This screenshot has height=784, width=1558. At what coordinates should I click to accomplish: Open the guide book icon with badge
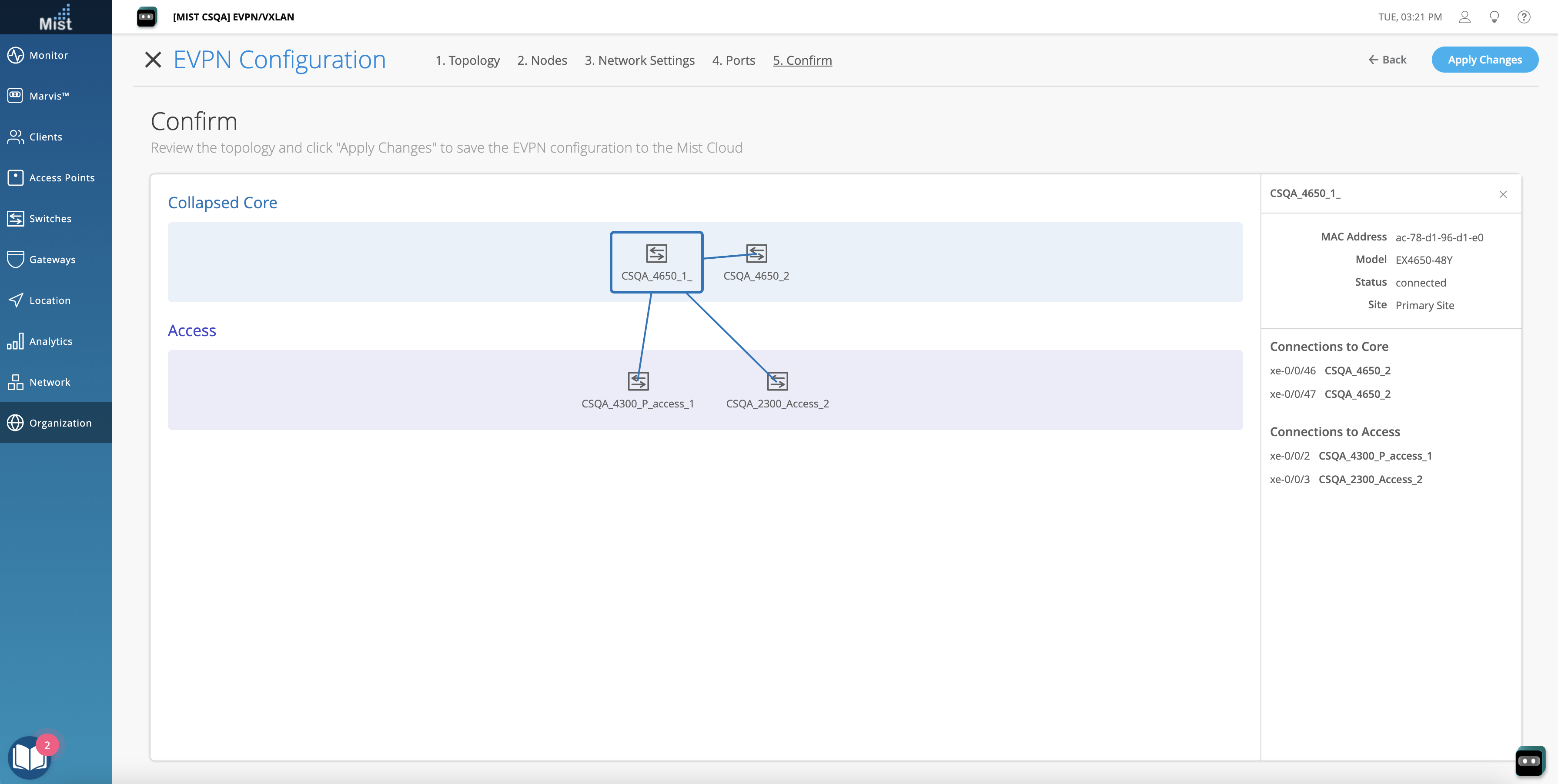(x=29, y=757)
